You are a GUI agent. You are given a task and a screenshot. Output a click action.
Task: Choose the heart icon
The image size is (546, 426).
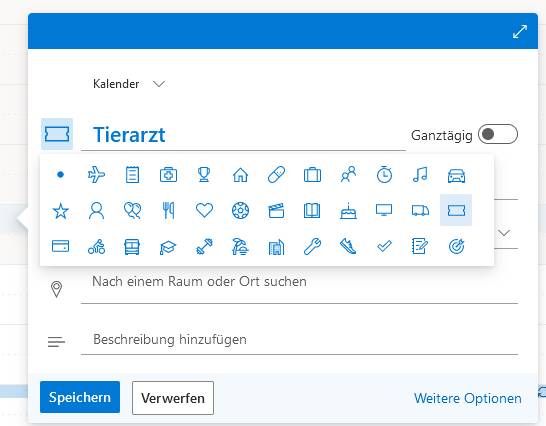point(204,210)
